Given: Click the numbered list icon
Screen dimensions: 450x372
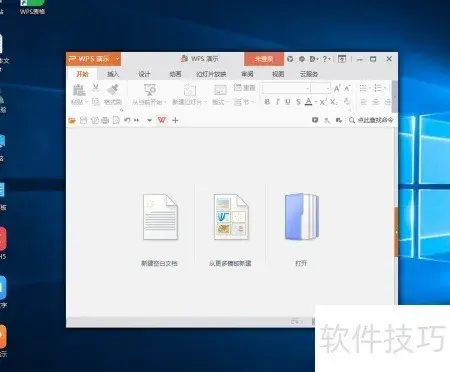Looking at the screenshot, I should [378, 88].
